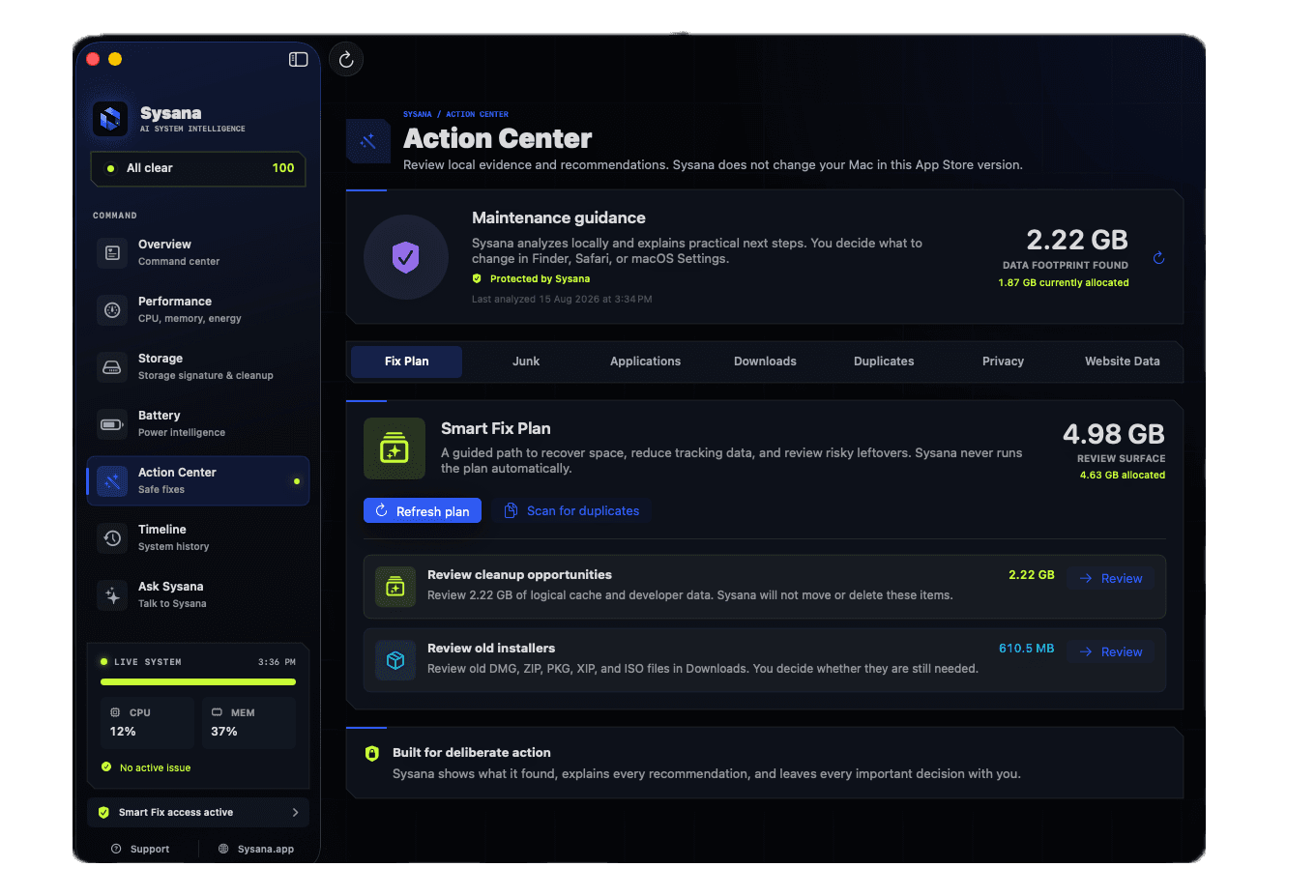Click the Battery icon in sidebar
The height and width of the screenshot is (896, 1316).
tap(112, 424)
